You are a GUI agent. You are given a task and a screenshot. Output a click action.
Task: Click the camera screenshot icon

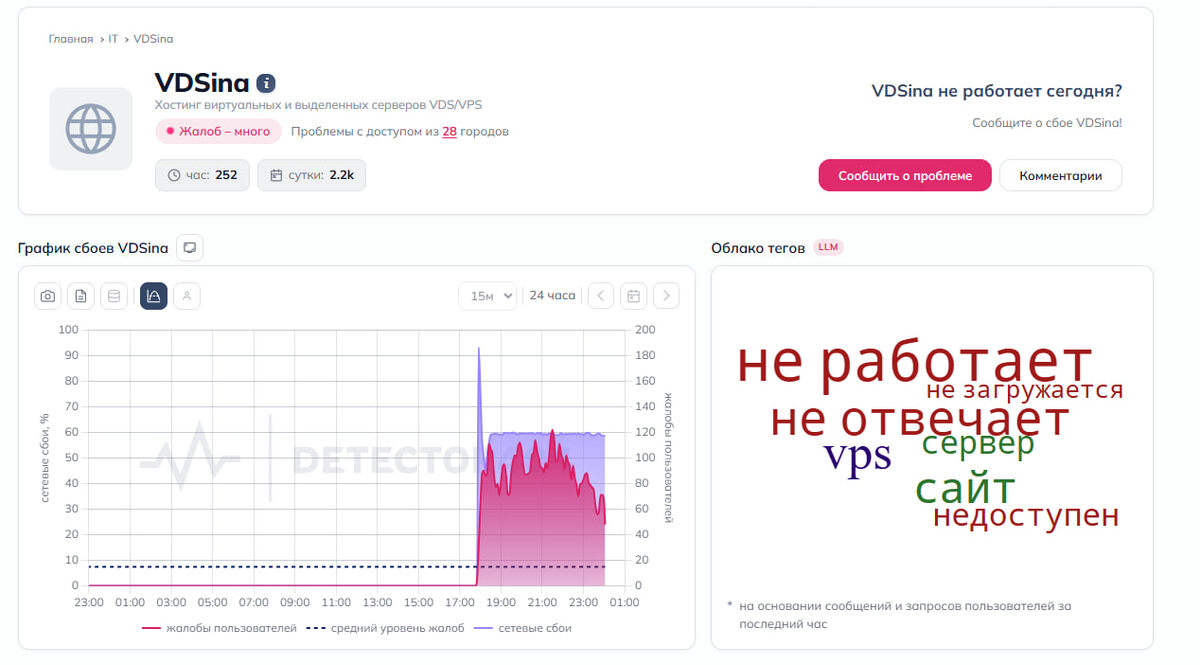48,296
